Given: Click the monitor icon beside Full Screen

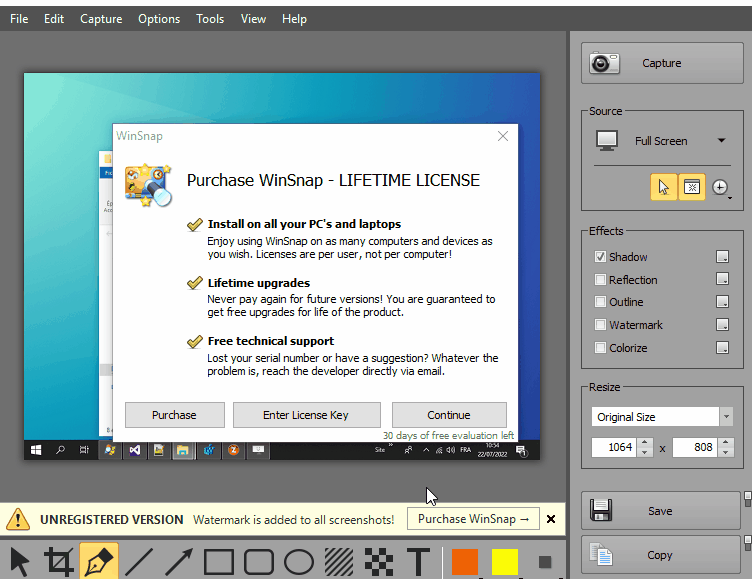Looking at the screenshot, I should click(607, 141).
